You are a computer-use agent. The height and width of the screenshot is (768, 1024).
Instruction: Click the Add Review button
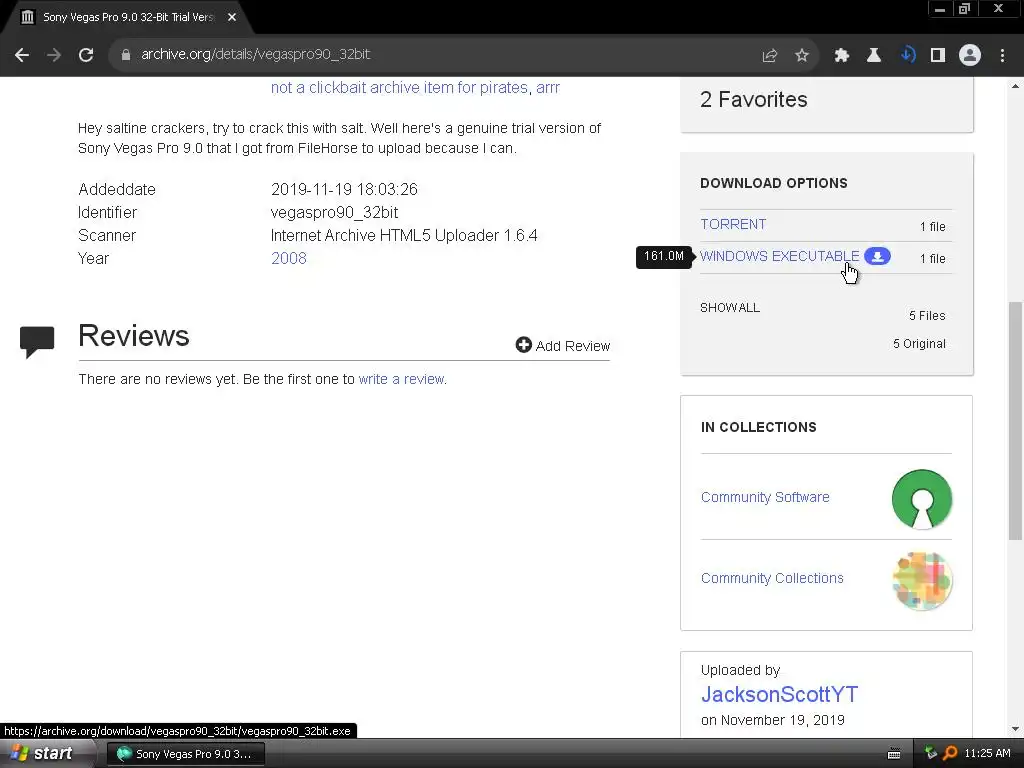tap(562, 345)
